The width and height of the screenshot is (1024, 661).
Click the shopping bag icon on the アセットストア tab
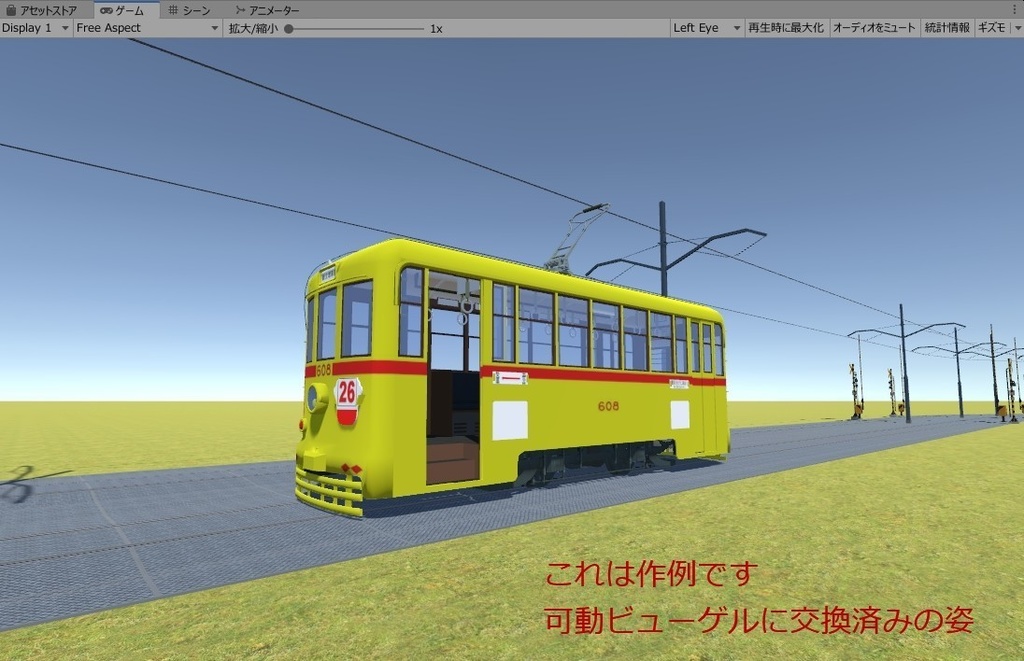(11, 9)
